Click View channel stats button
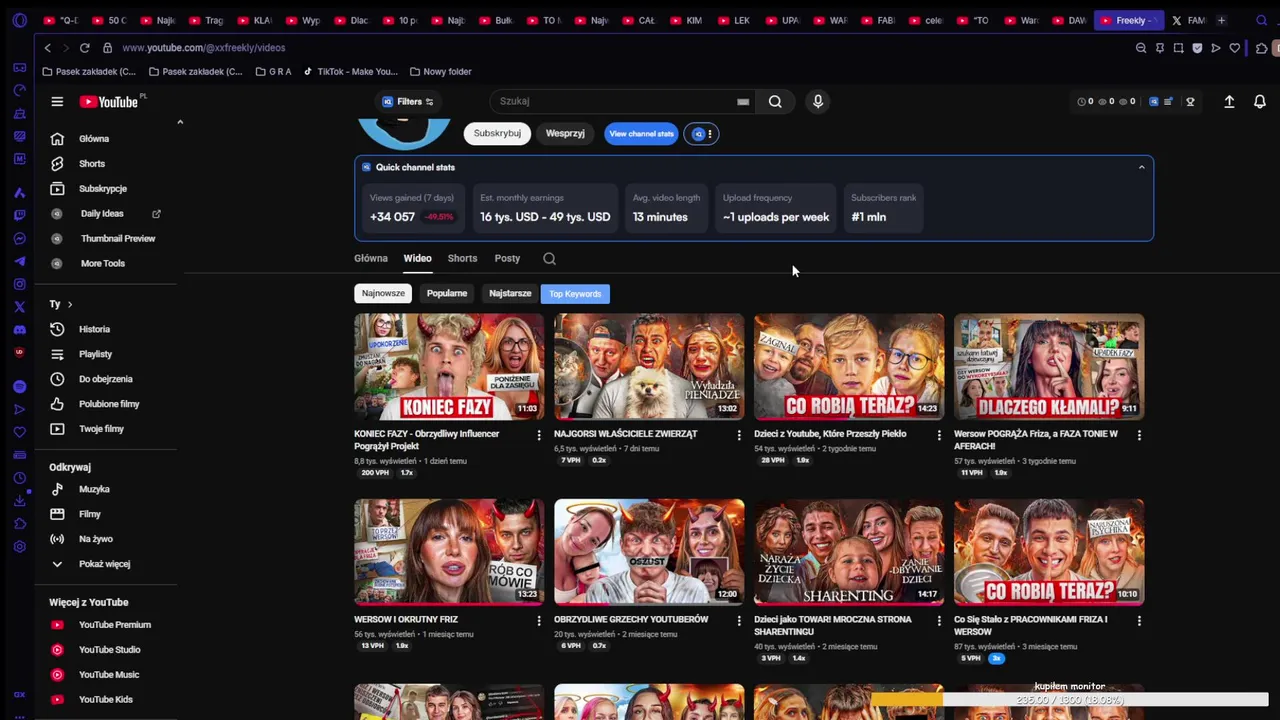 [x=641, y=134]
